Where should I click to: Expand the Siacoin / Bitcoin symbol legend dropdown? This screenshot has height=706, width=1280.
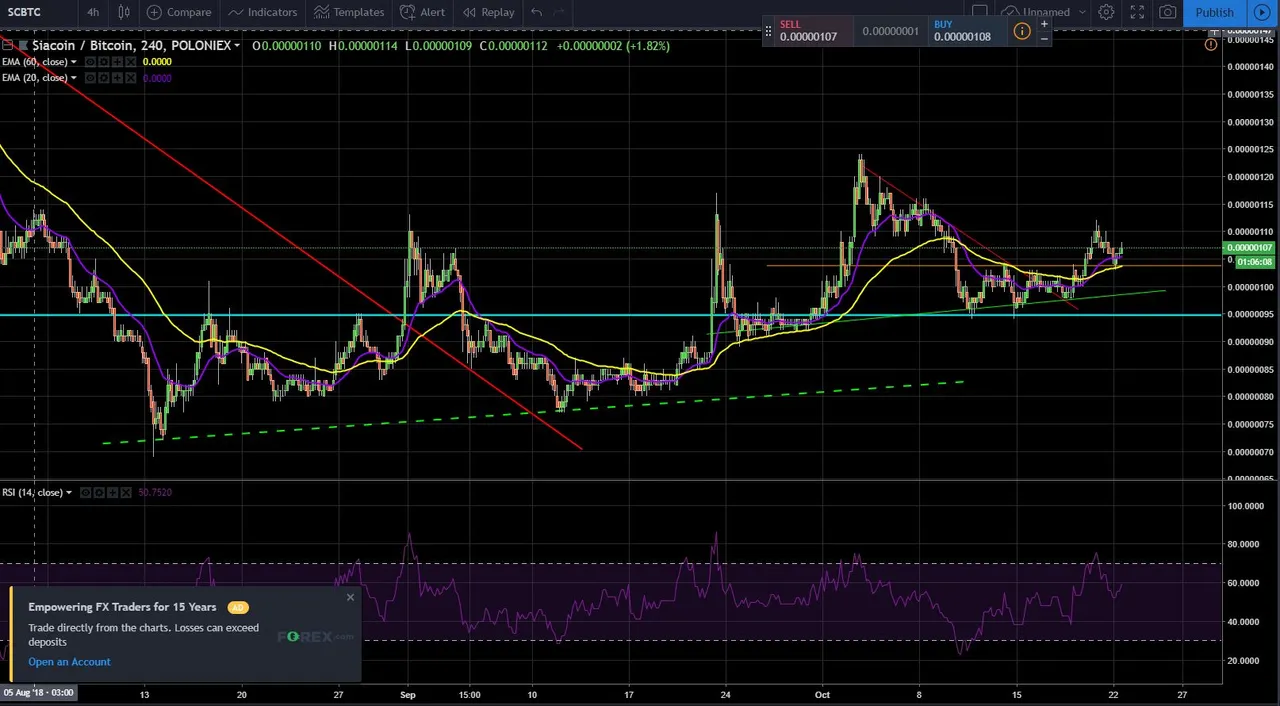point(237,46)
